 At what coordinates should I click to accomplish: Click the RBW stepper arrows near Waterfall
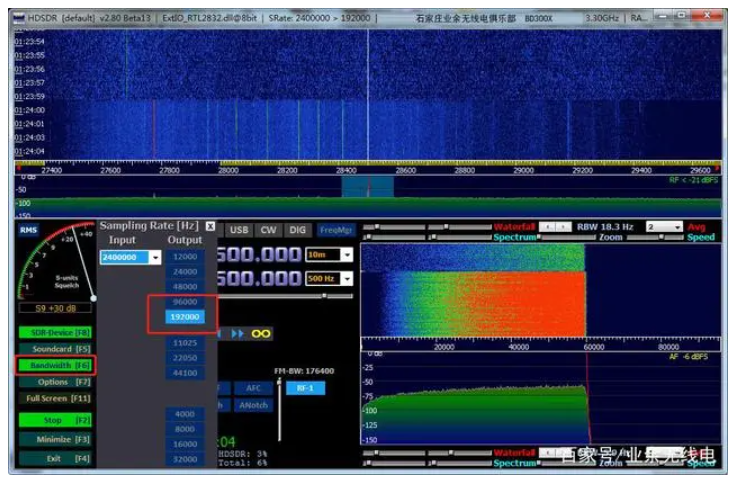tap(555, 227)
